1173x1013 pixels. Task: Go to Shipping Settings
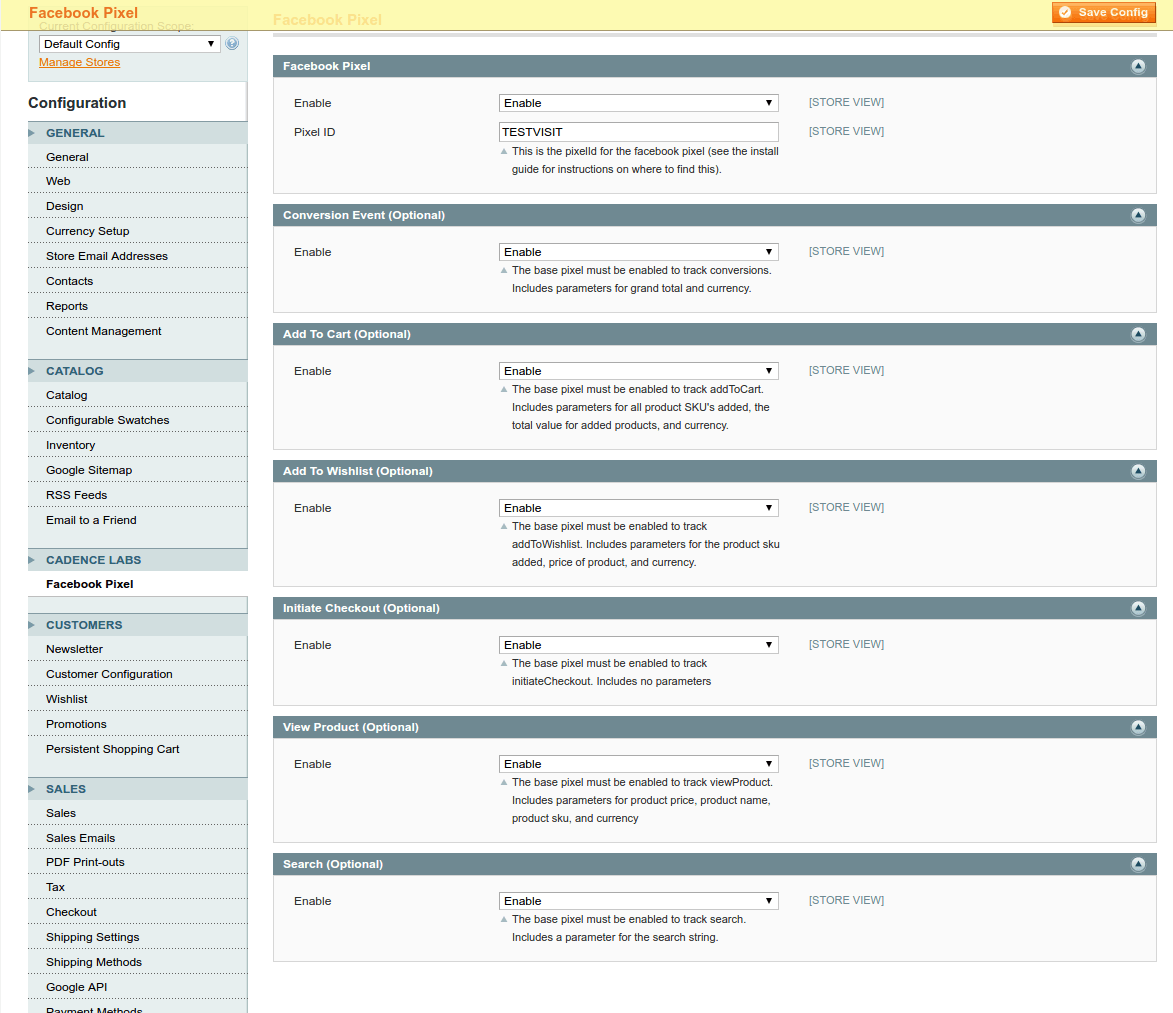[x=138, y=937]
